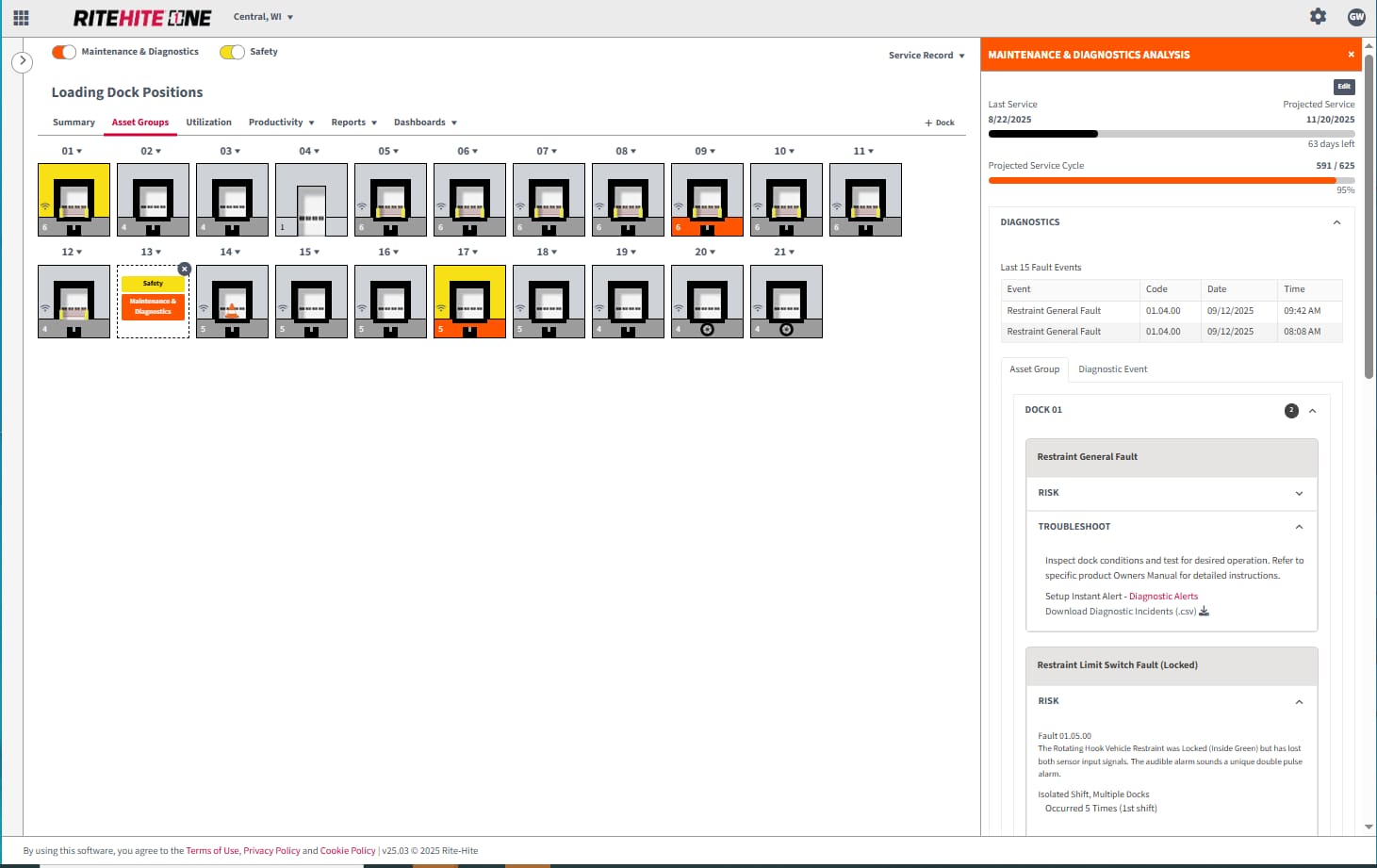The height and width of the screenshot is (868, 1377).
Task: Open the Diagnostic Alerts link
Action: [1163, 597]
